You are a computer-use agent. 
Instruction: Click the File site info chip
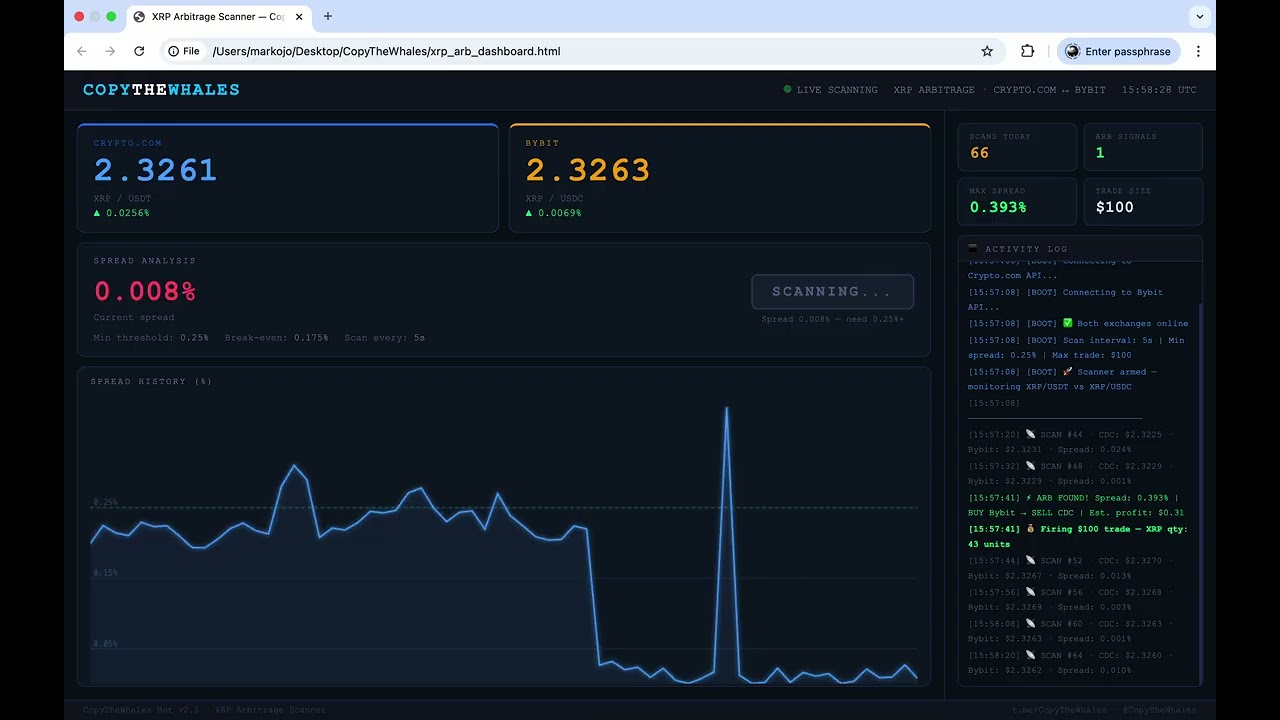coord(184,51)
